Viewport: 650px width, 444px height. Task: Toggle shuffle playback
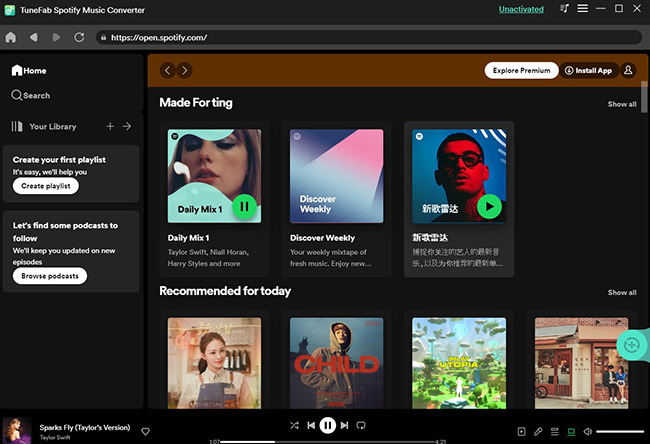(x=294, y=425)
